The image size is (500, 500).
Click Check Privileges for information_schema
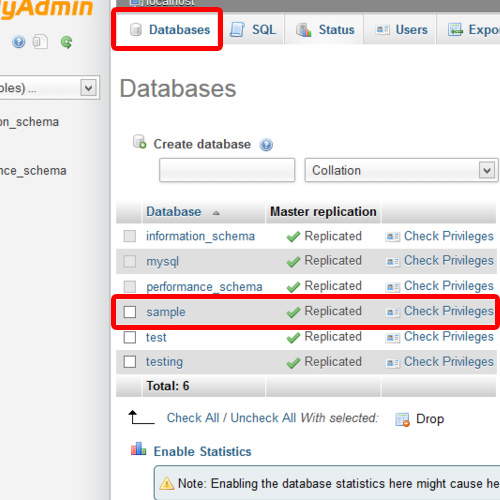[448, 236]
